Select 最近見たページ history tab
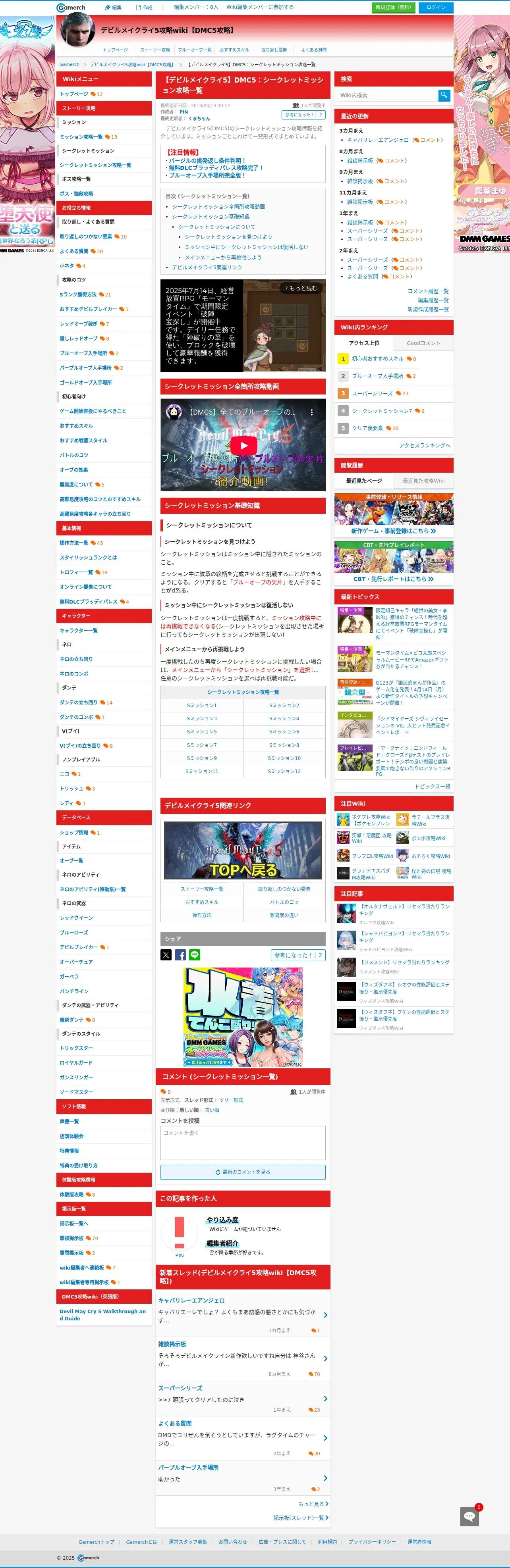This screenshot has height=1568, width=510. pos(364,480)
